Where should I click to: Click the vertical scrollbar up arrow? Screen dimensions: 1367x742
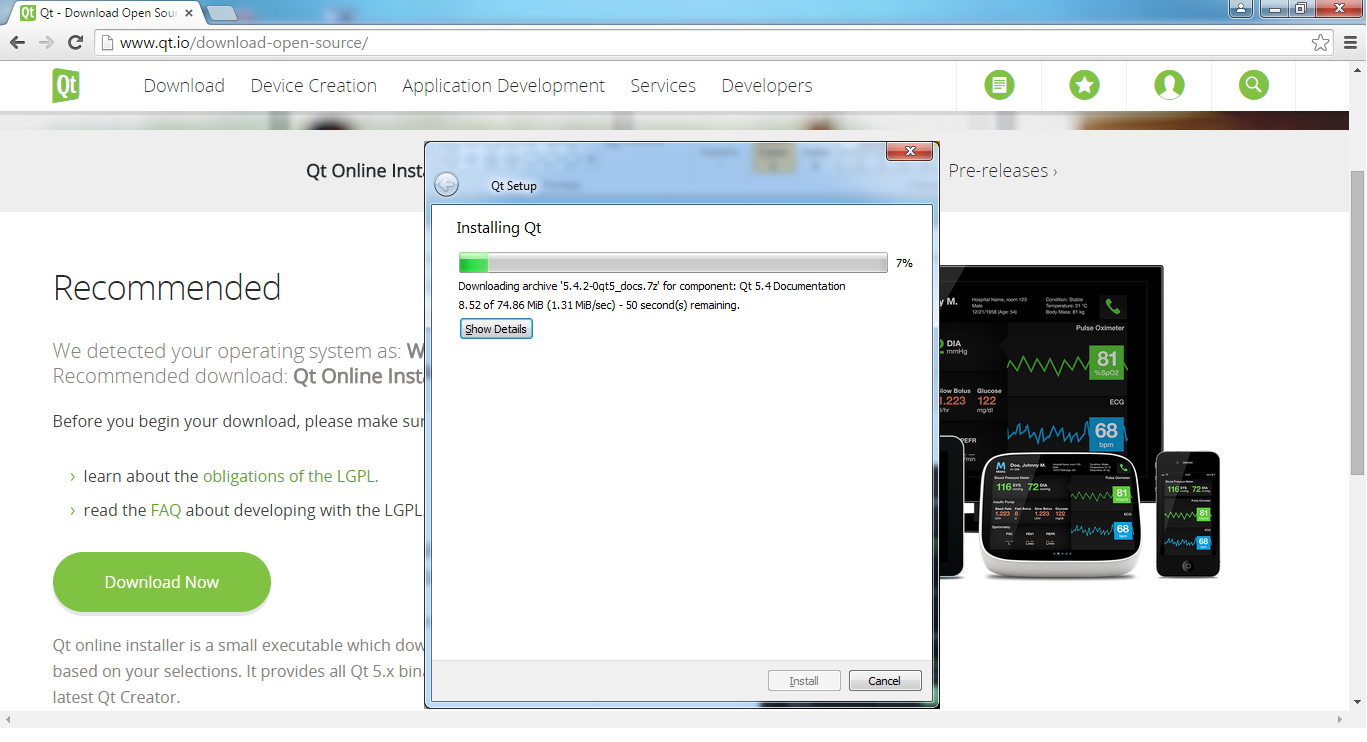click(x=1358, y=69)
